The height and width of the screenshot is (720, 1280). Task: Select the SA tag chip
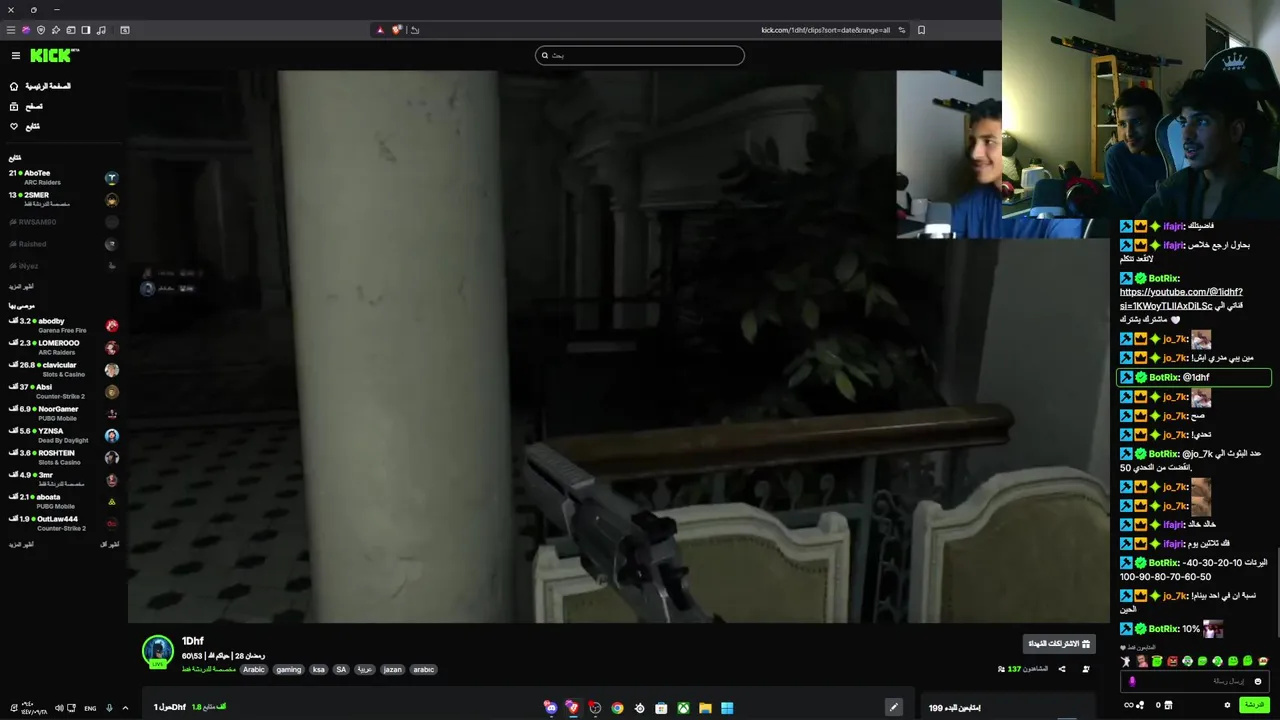pyautogui.click(x=341, y=670)
